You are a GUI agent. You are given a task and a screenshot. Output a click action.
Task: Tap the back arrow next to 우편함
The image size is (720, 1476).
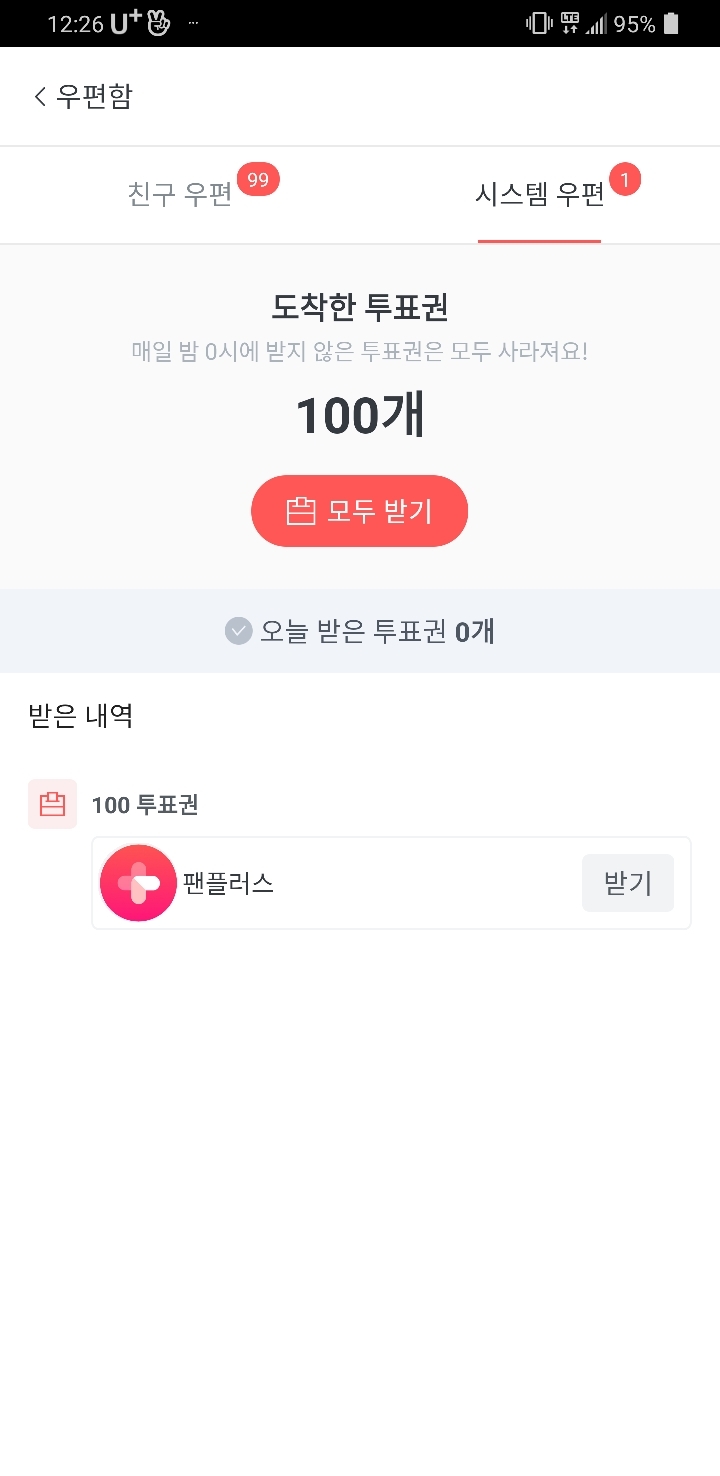(40, 97)
